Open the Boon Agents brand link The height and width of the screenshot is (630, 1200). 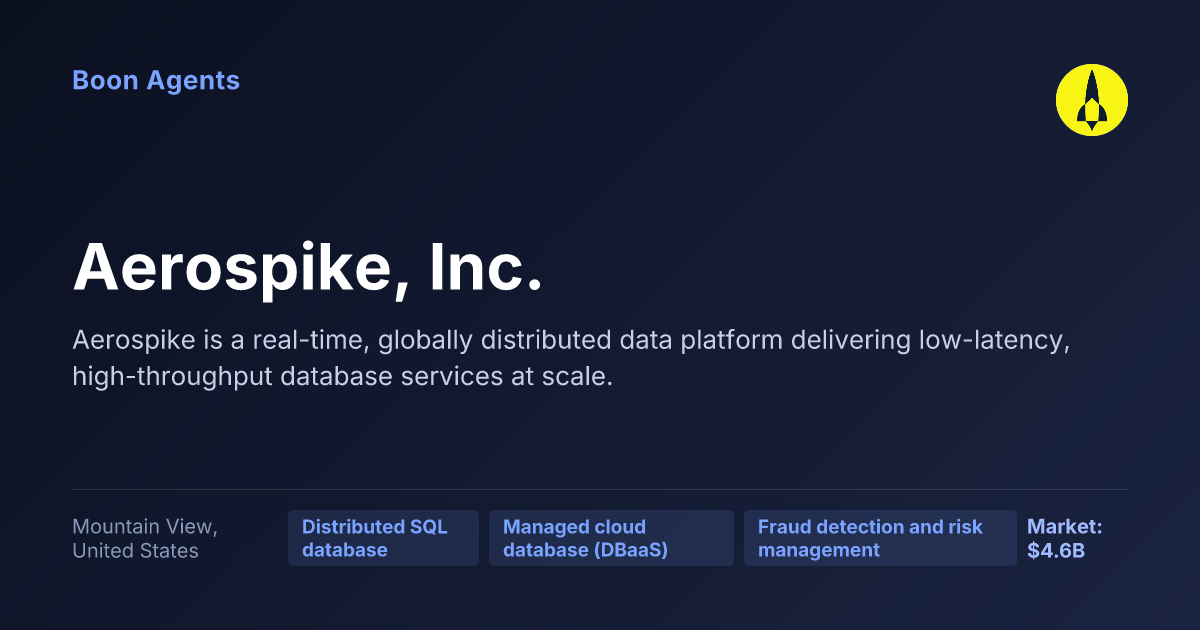[156, 80]
